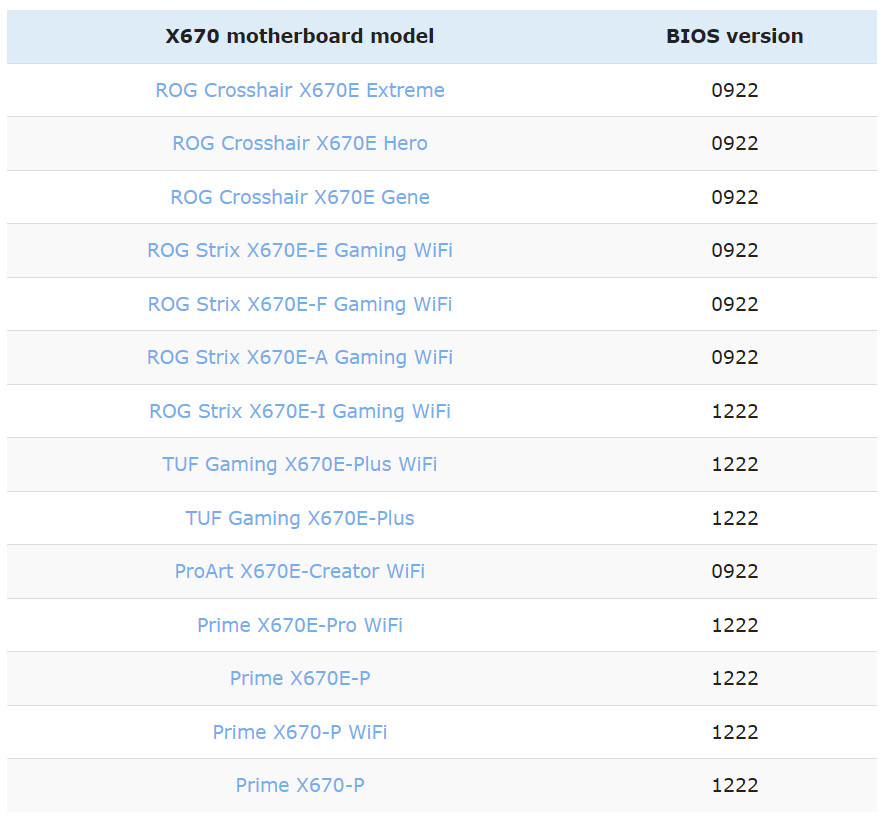
Task: Follow the ROG Strix X670E-F Gaming WiFi link
Action: [x=300, y=304]
